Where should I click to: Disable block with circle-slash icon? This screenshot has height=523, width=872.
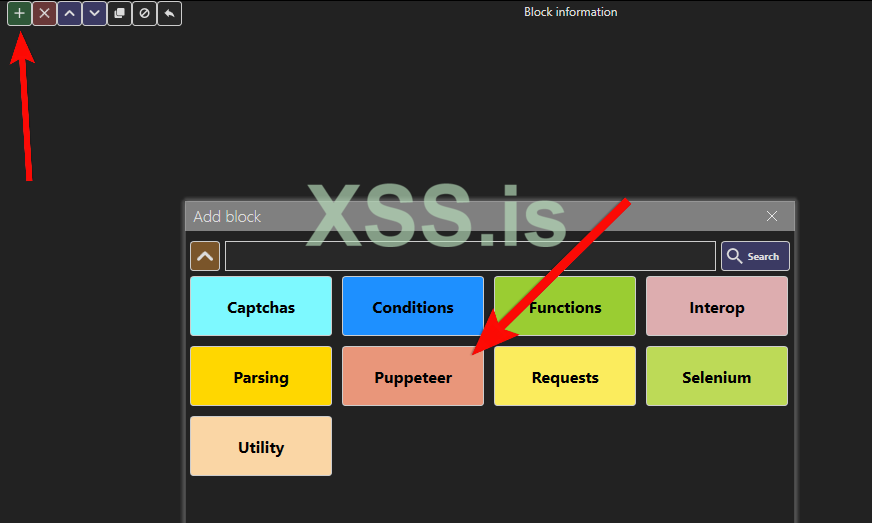145,13
